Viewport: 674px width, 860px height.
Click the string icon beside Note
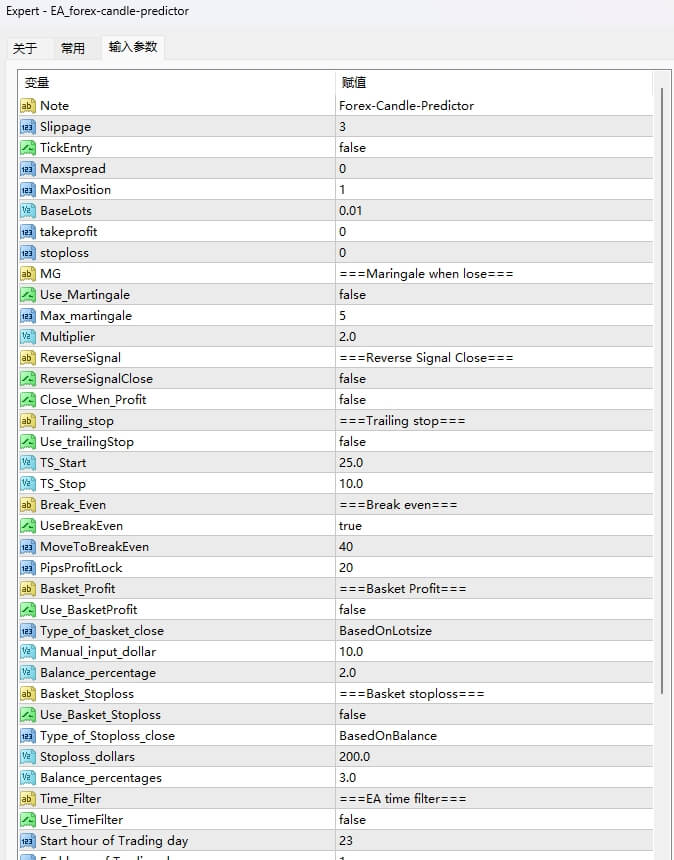tap(28, 106)
